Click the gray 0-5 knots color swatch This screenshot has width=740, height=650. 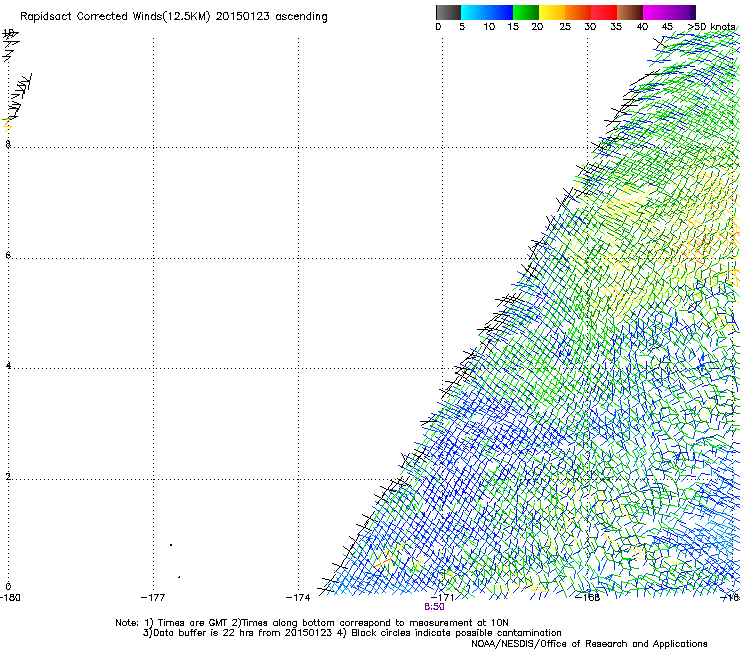point(448,12)
